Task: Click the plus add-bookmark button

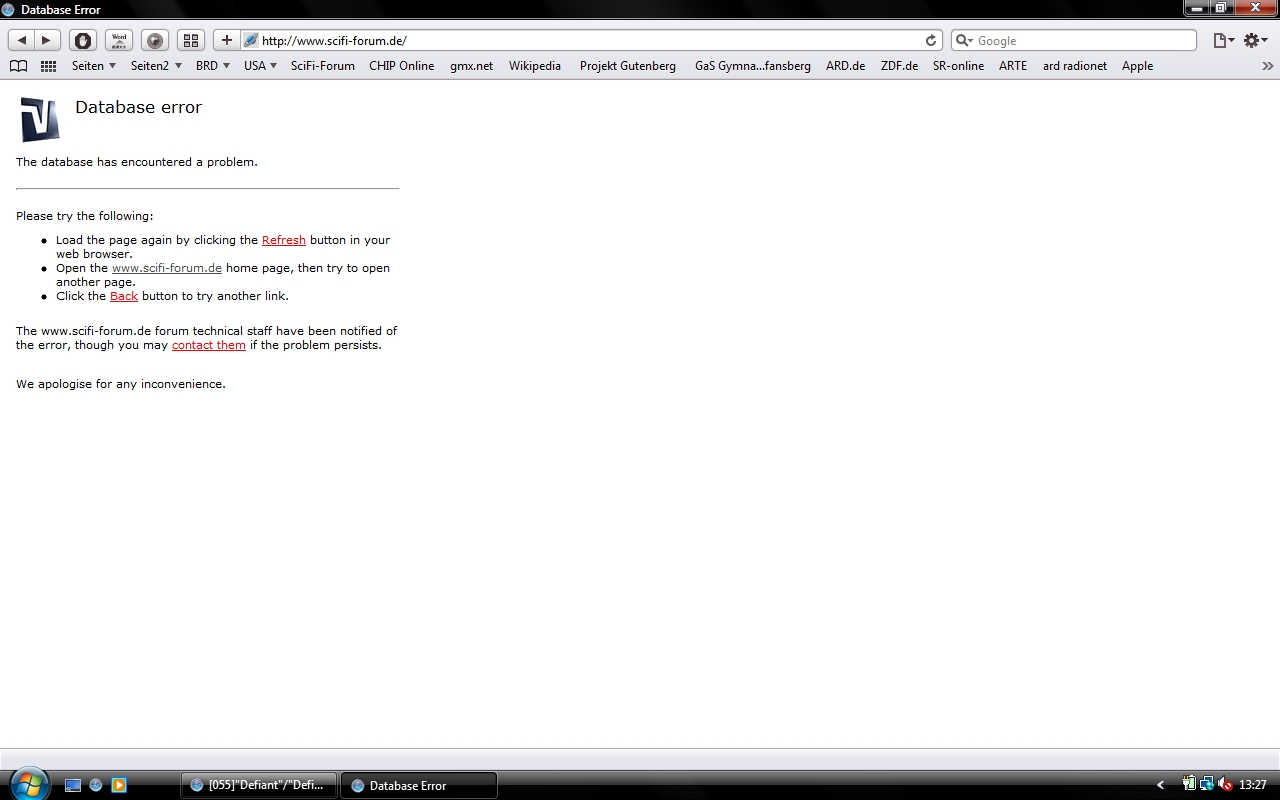Action: (x=226, y=40)
